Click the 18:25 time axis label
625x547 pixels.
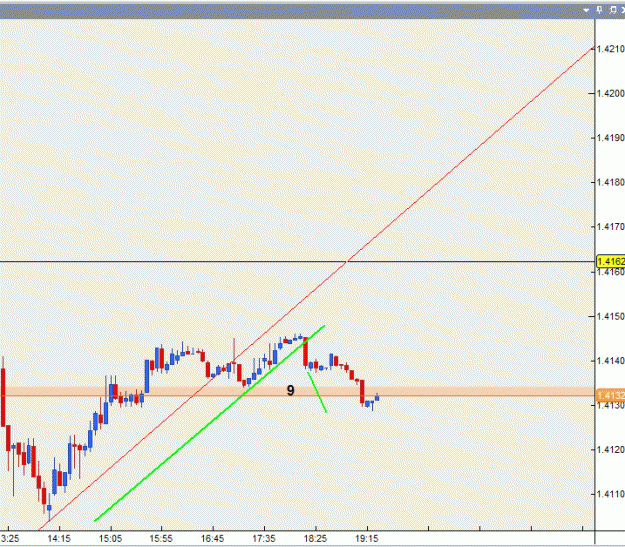coord(315,539)
